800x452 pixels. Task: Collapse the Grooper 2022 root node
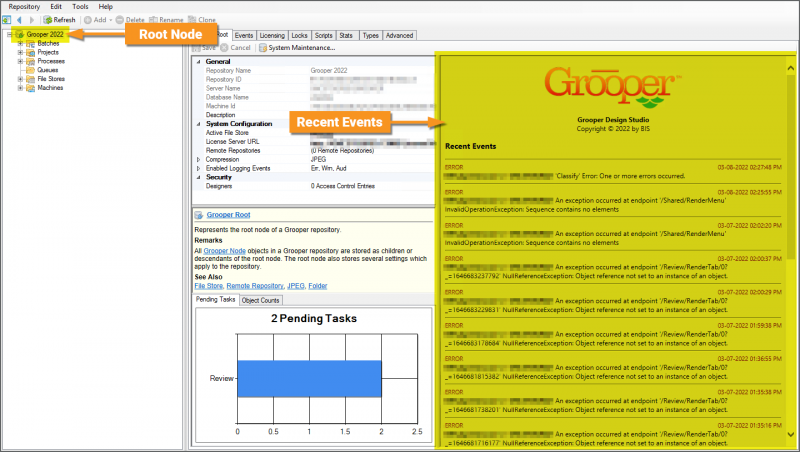9,35
